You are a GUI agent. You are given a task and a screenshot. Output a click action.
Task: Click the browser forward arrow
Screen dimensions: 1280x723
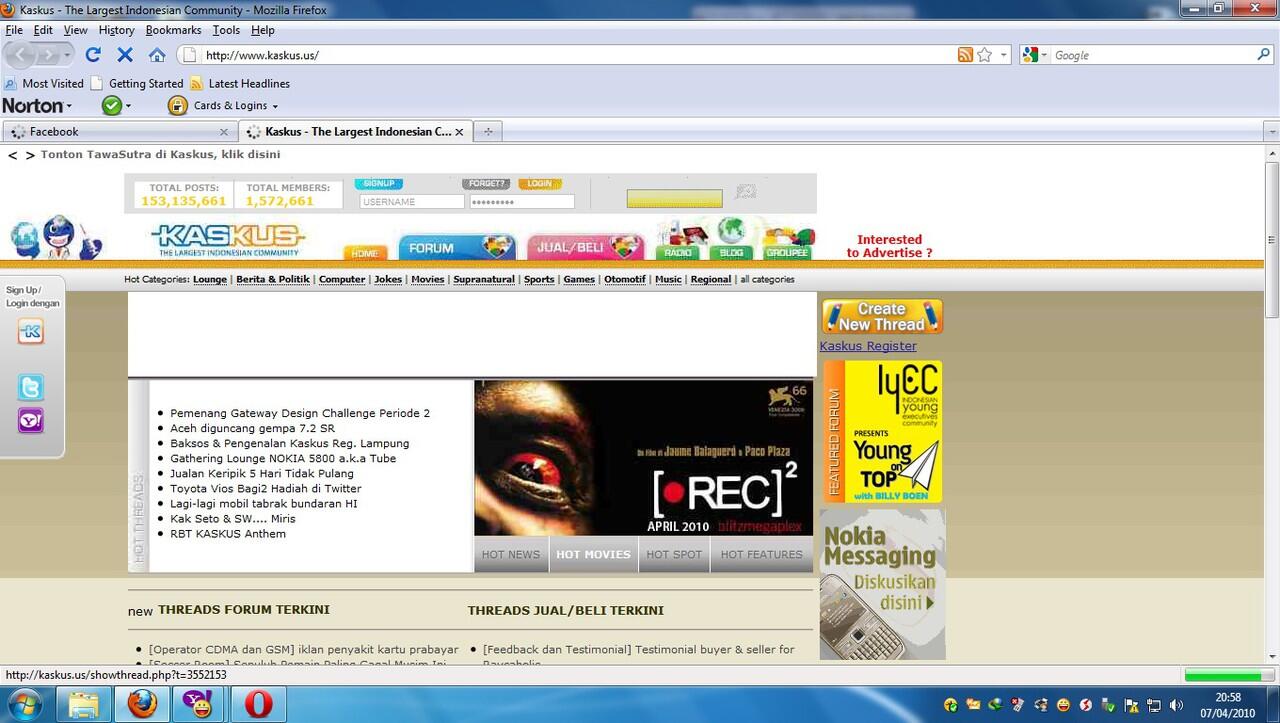[x=47, y=55]
